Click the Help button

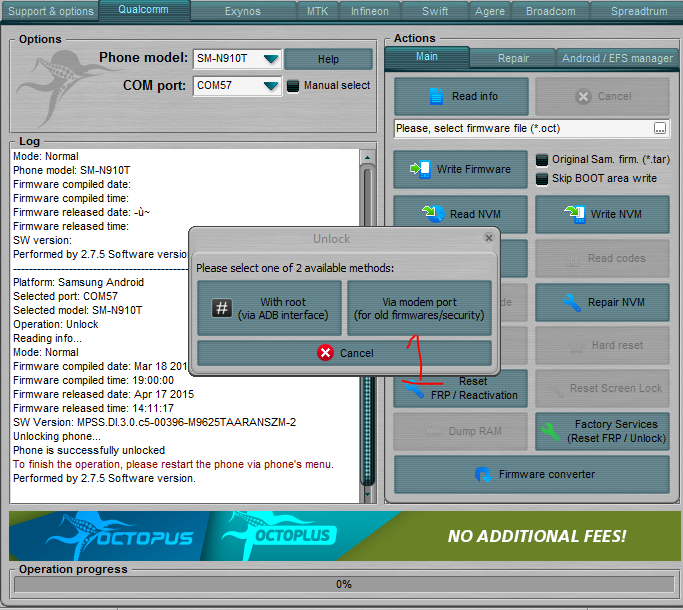(328, 59)
